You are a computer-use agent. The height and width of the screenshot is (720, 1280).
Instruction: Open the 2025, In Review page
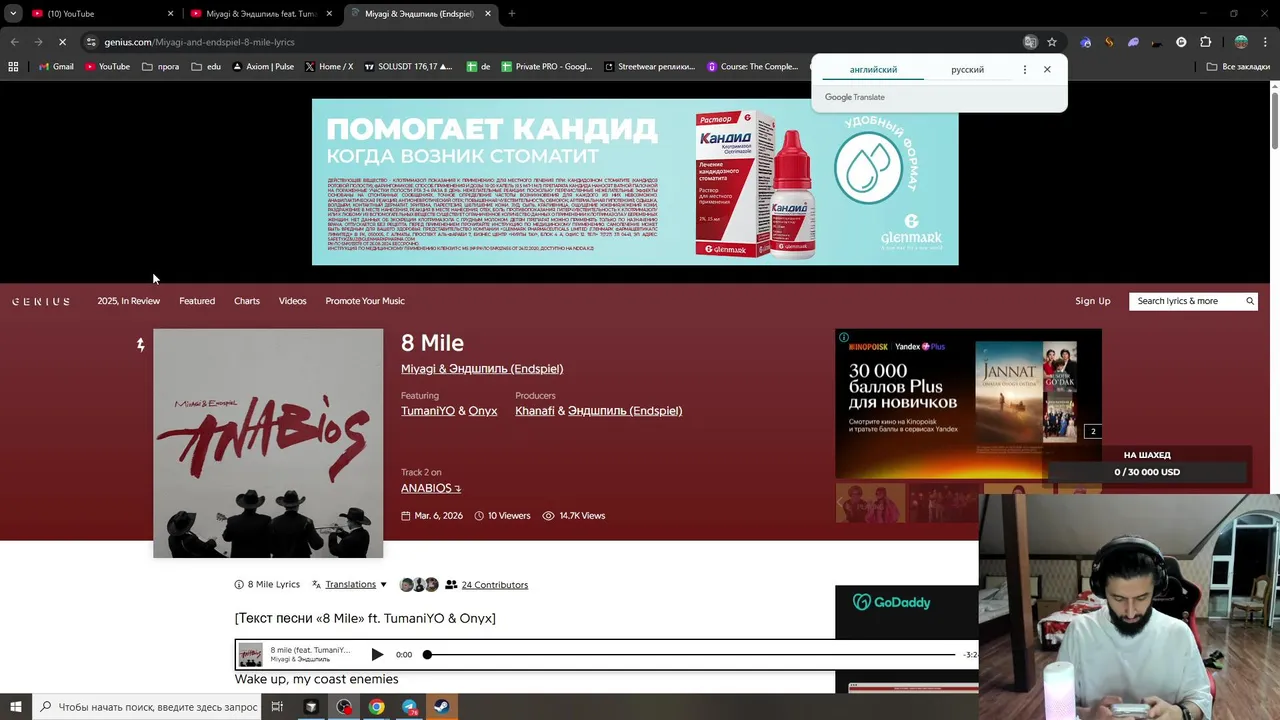128,301
